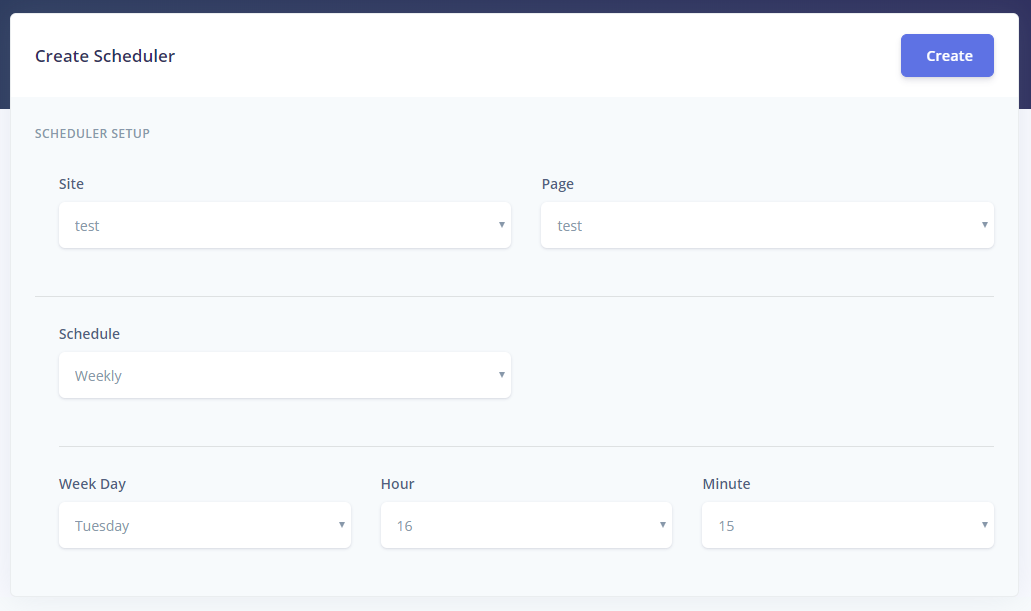Open the Minute dropdown showing 15
Screen dimensions: 1031x611
(847, 525)
